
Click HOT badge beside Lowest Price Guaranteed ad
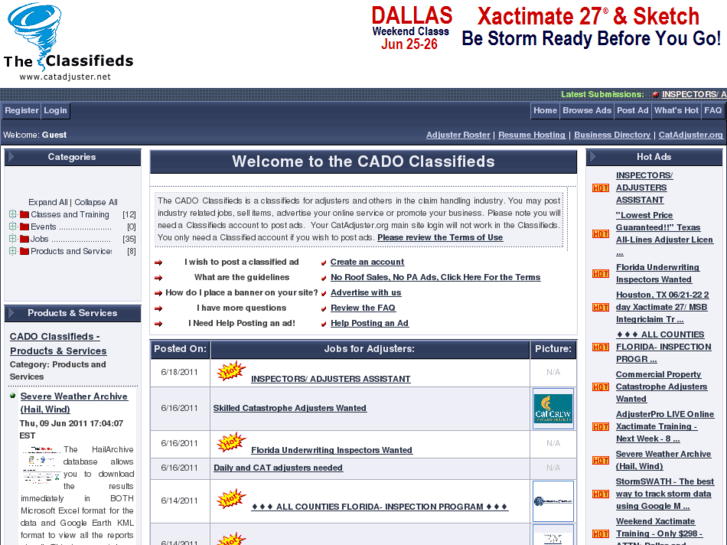pos(600,234)
